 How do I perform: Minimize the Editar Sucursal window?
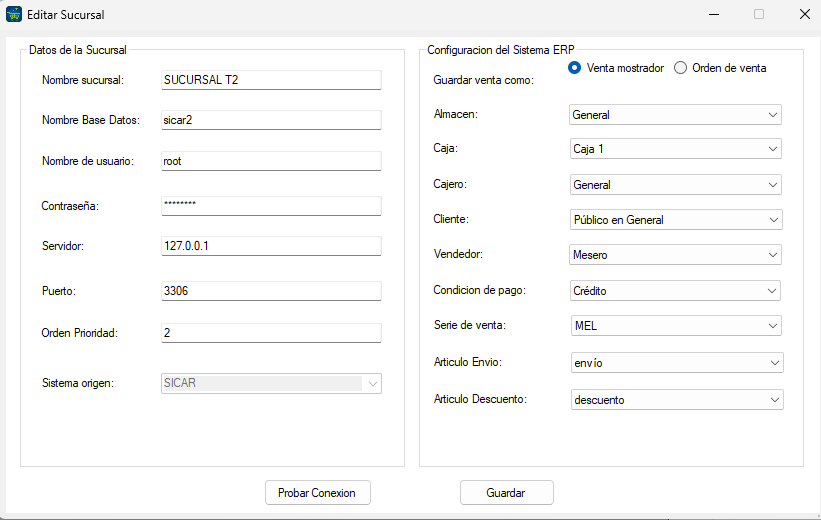click(x=714, y=14)
